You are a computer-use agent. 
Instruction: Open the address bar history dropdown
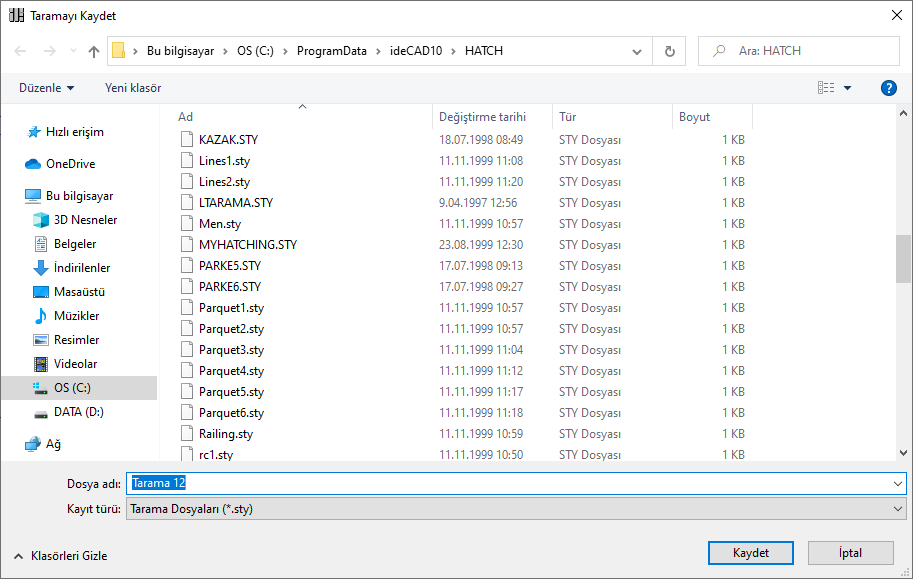pyautogui.click(x=637, y=51)
